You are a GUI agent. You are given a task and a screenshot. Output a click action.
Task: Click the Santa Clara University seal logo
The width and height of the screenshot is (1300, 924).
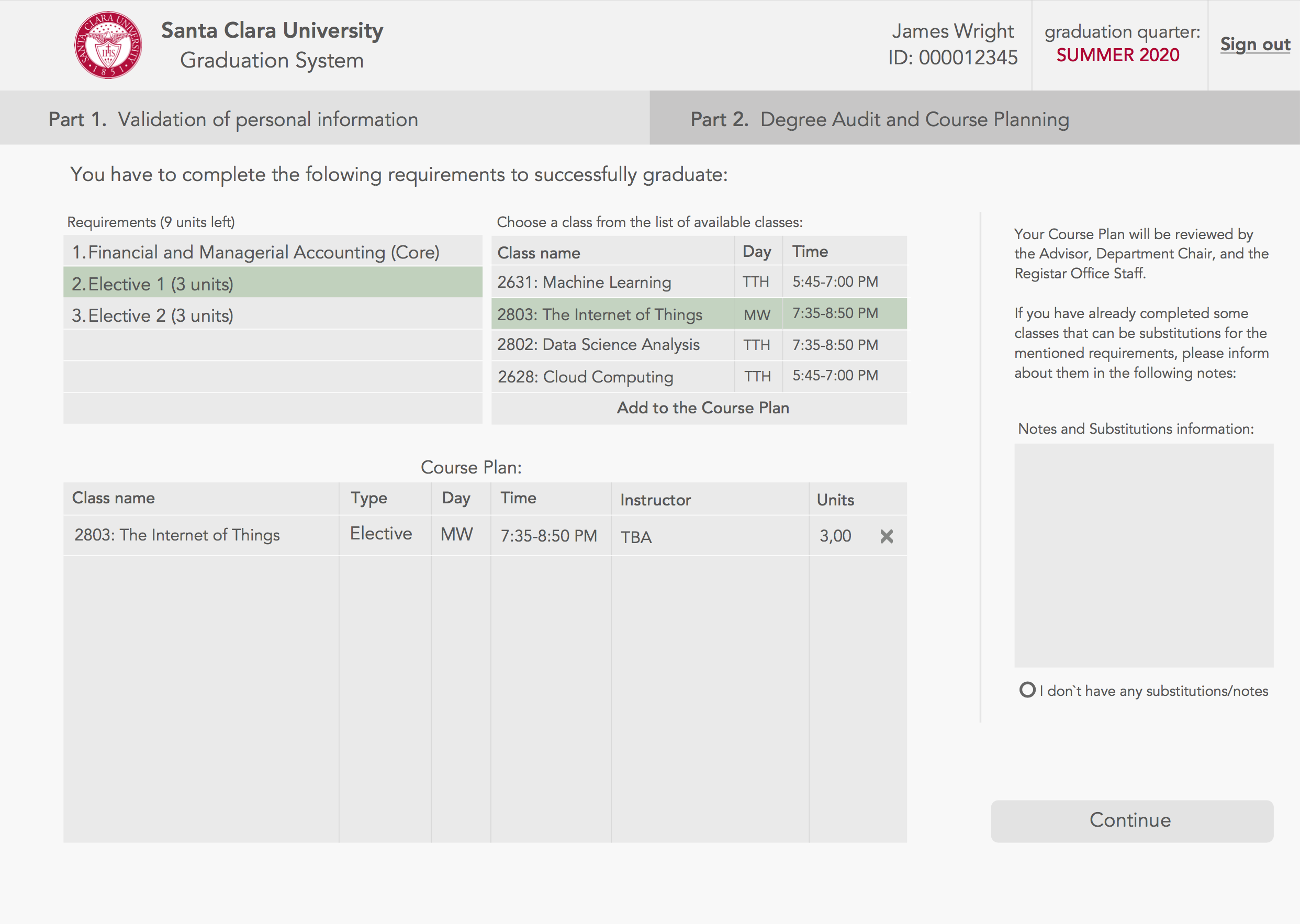108,46
